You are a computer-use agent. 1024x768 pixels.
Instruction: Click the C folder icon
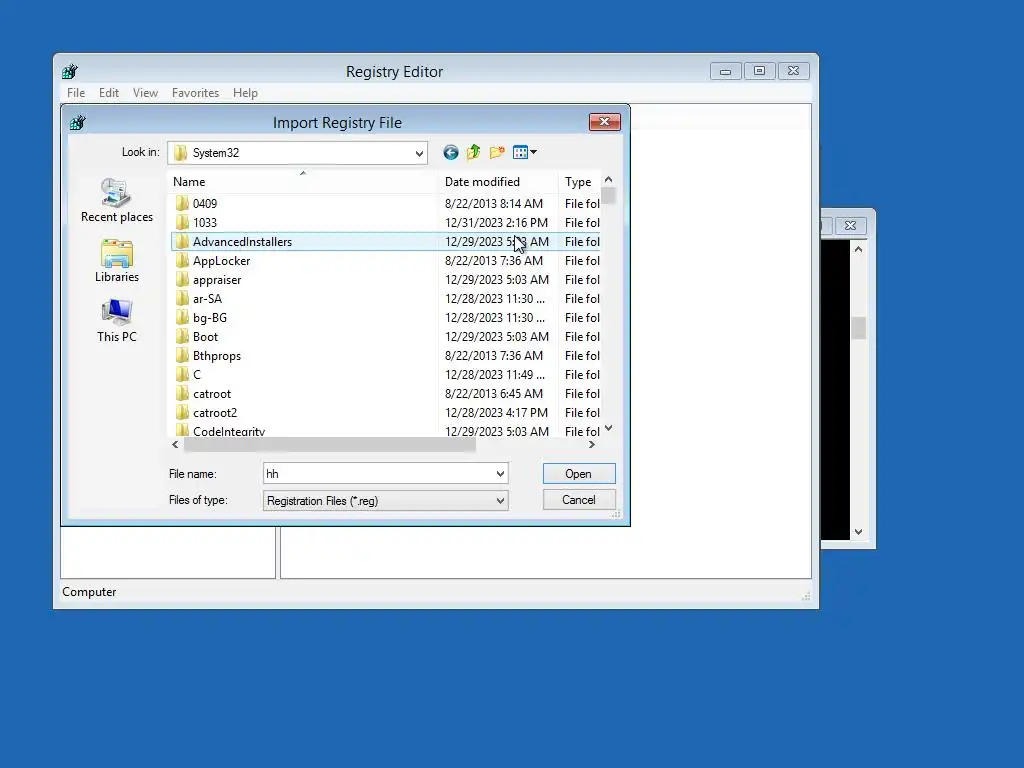pyautogui.click(x=182, y=375)
